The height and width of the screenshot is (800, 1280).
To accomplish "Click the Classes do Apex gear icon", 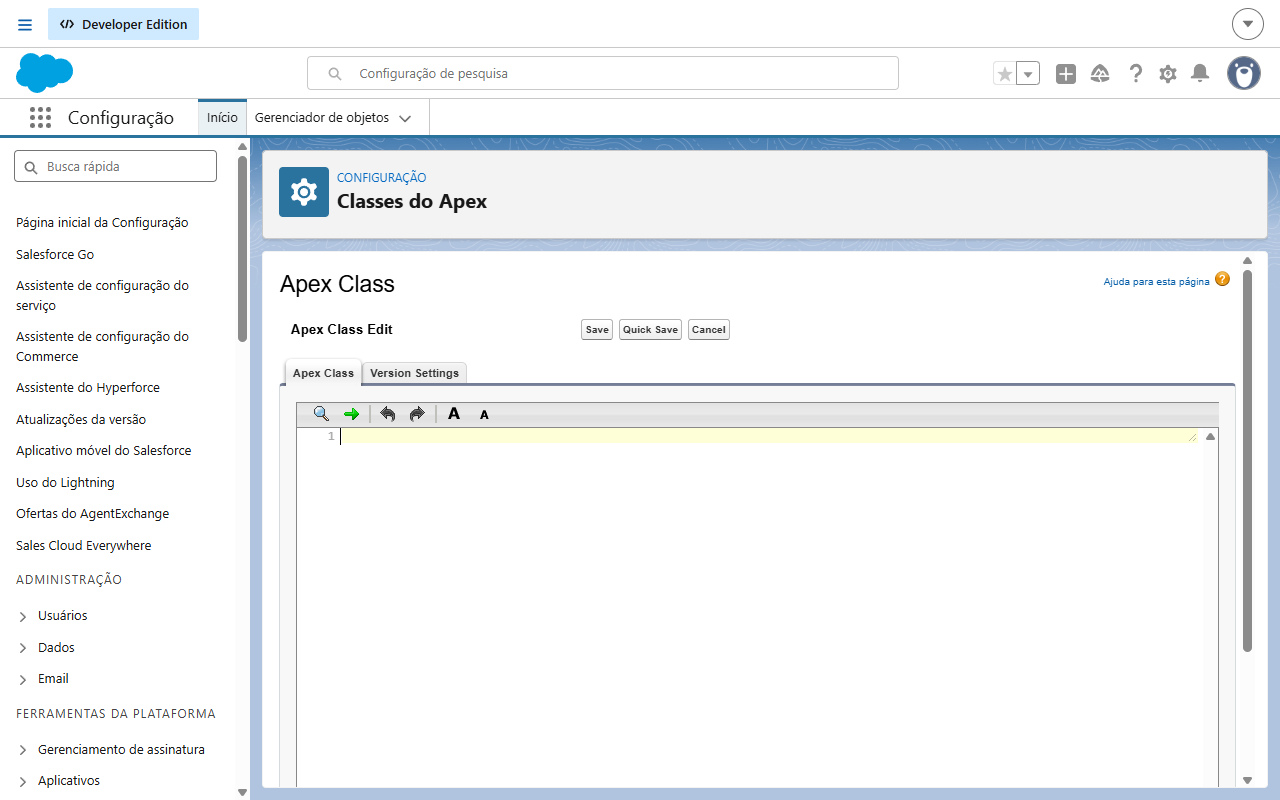I will 304,192.
